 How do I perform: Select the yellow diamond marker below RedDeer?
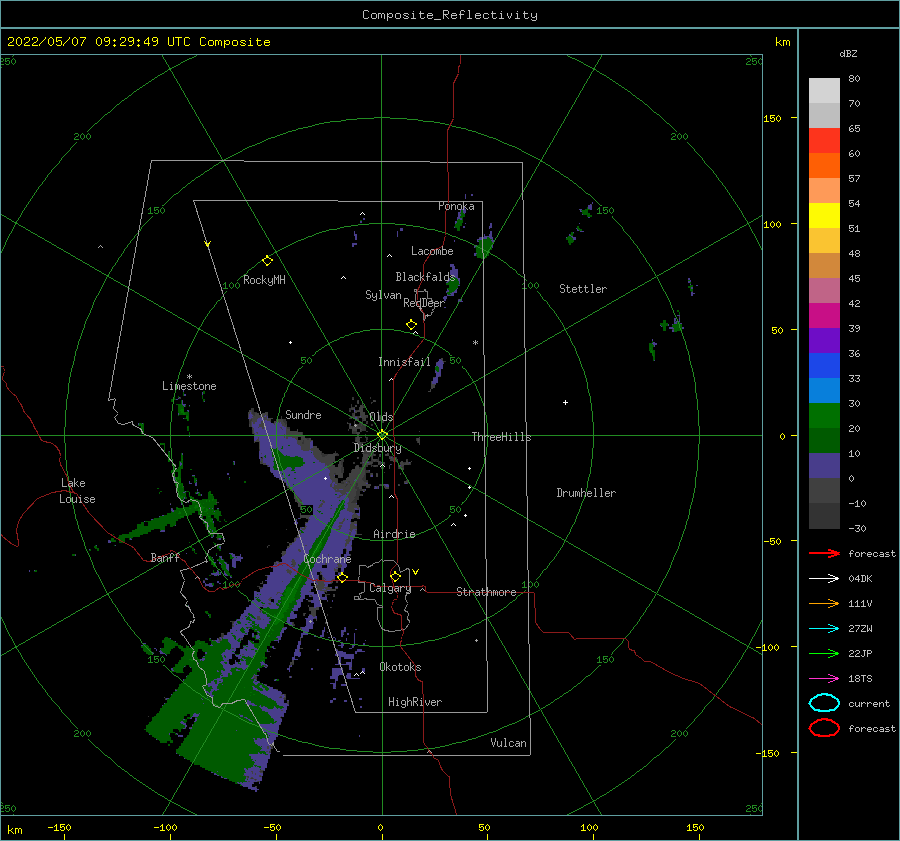411,325
